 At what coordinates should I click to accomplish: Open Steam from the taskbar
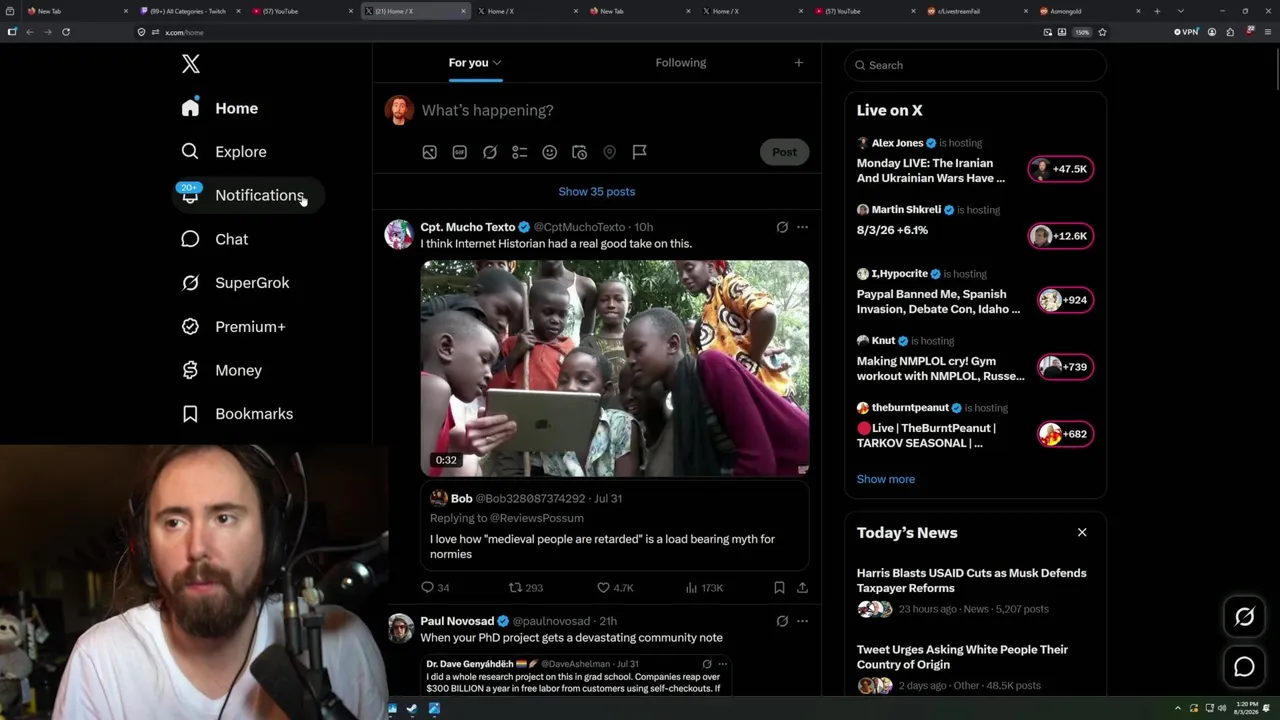tap(413, 709)
